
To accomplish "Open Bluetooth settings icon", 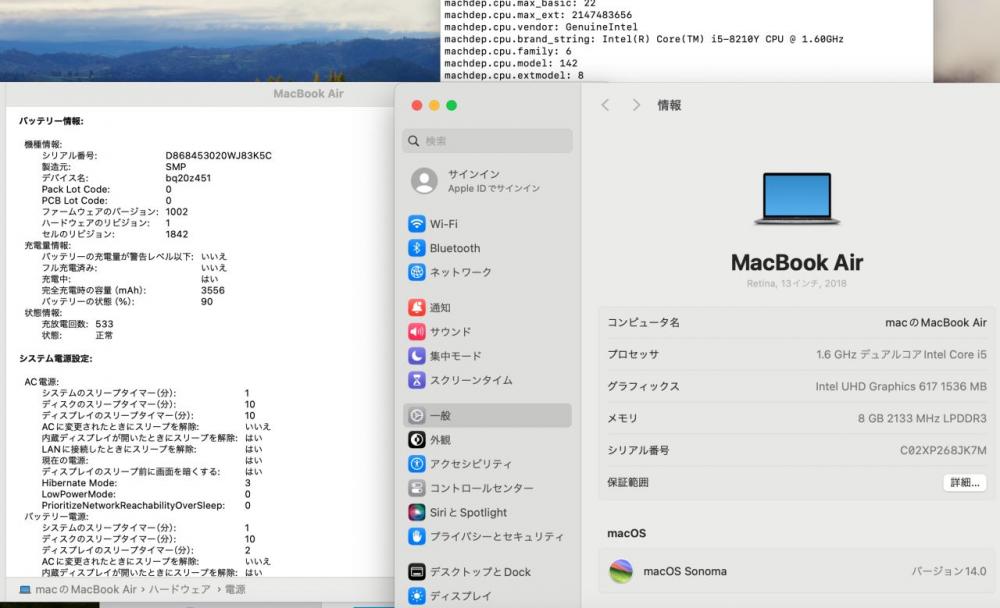I will pos(416,248).
